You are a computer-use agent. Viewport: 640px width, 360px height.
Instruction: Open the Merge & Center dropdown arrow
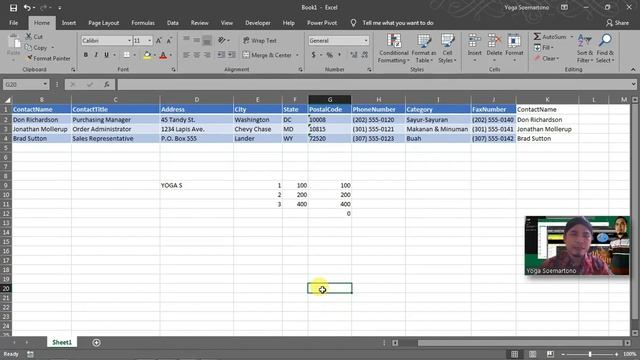click(x=297, y=55)
